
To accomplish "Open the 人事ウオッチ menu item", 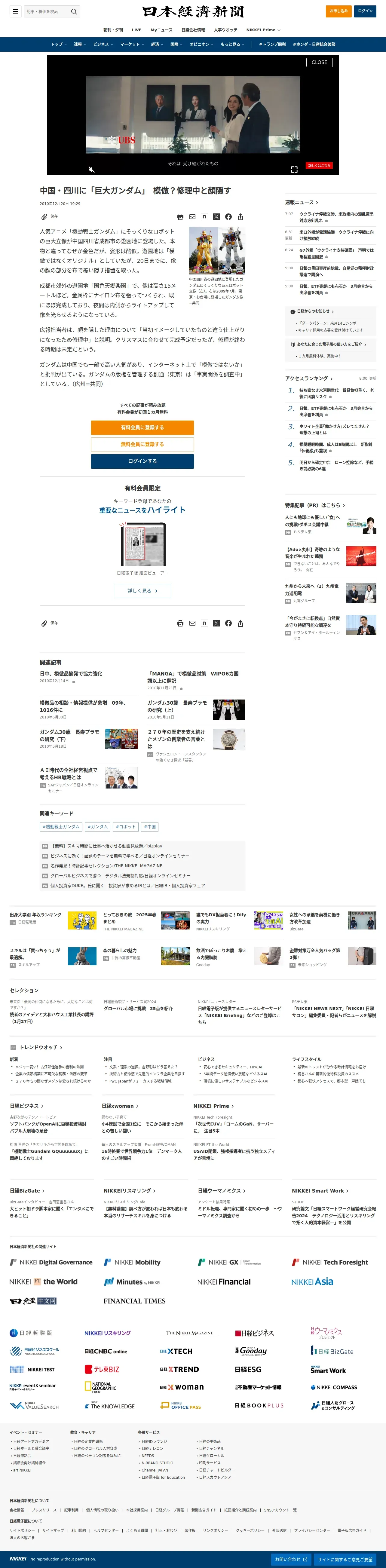I will [x=225, y=30].
